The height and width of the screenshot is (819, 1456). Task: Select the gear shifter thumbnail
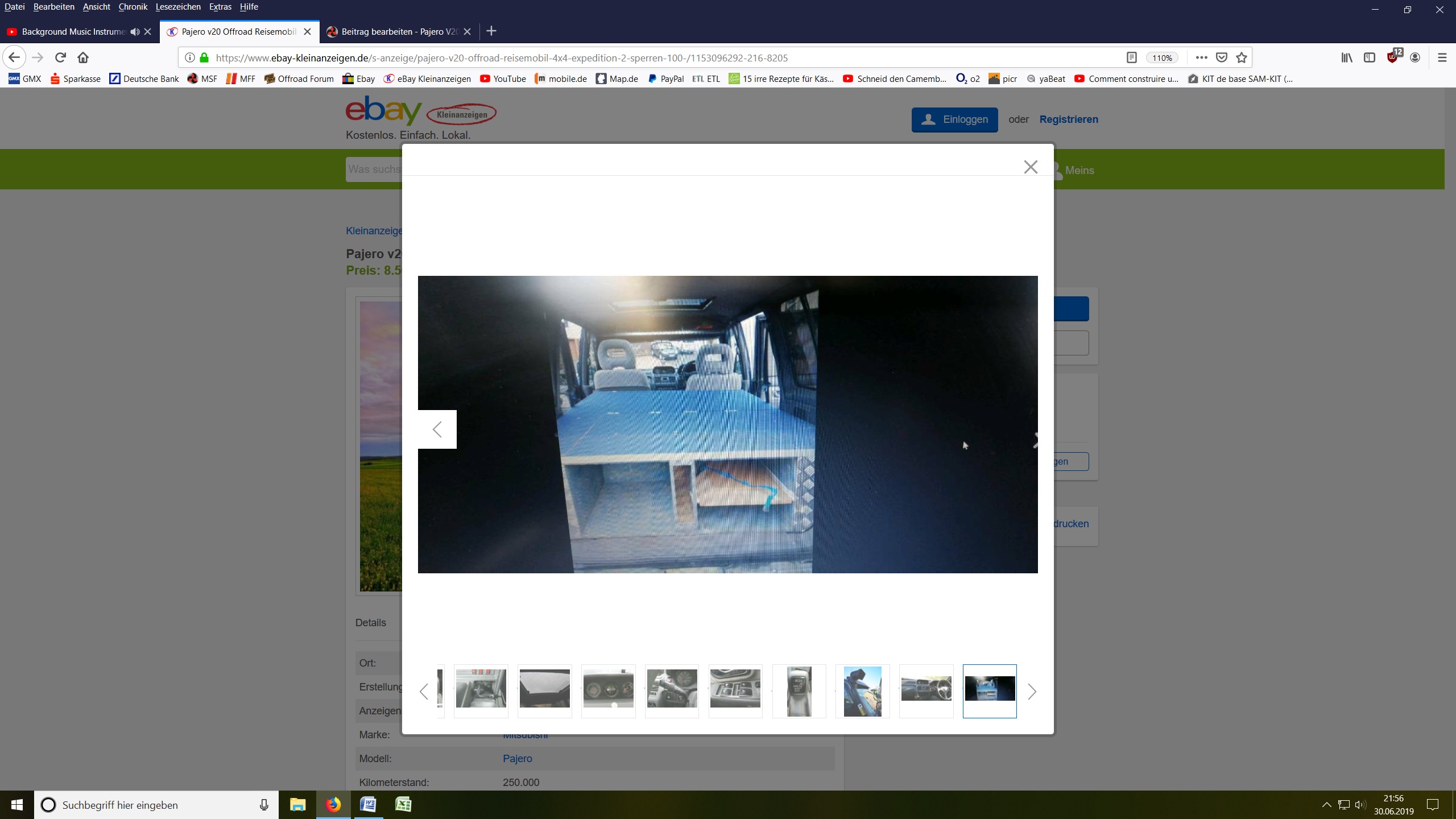(799, 690)
